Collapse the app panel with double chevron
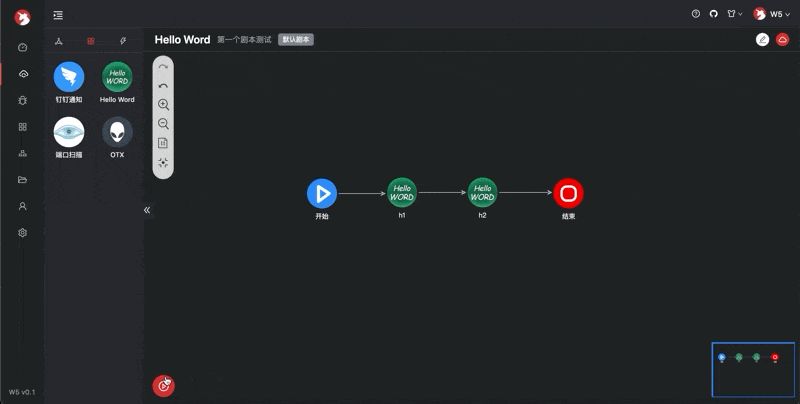This screenshot has height=404, width=800. click(147, 210)
